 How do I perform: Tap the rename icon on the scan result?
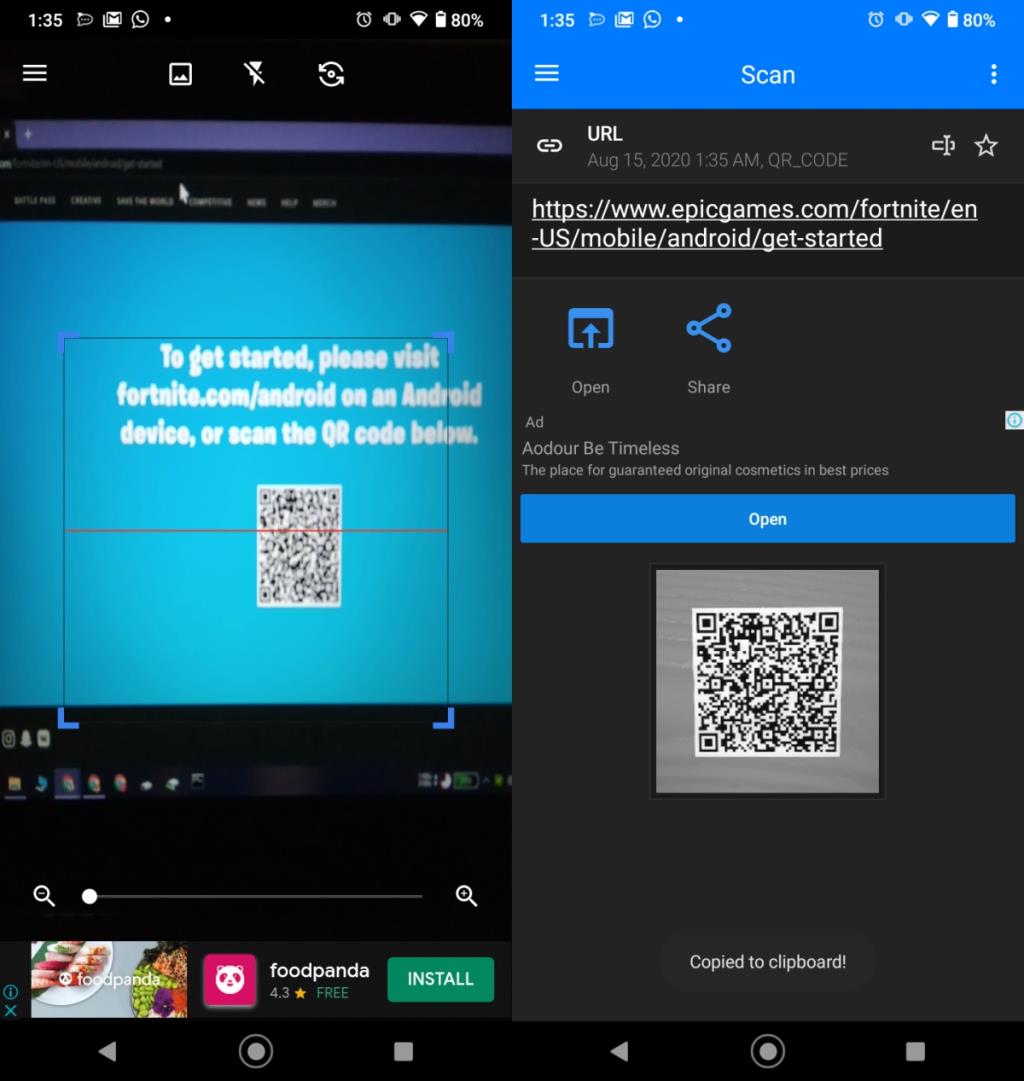click(x=943, y=145)
